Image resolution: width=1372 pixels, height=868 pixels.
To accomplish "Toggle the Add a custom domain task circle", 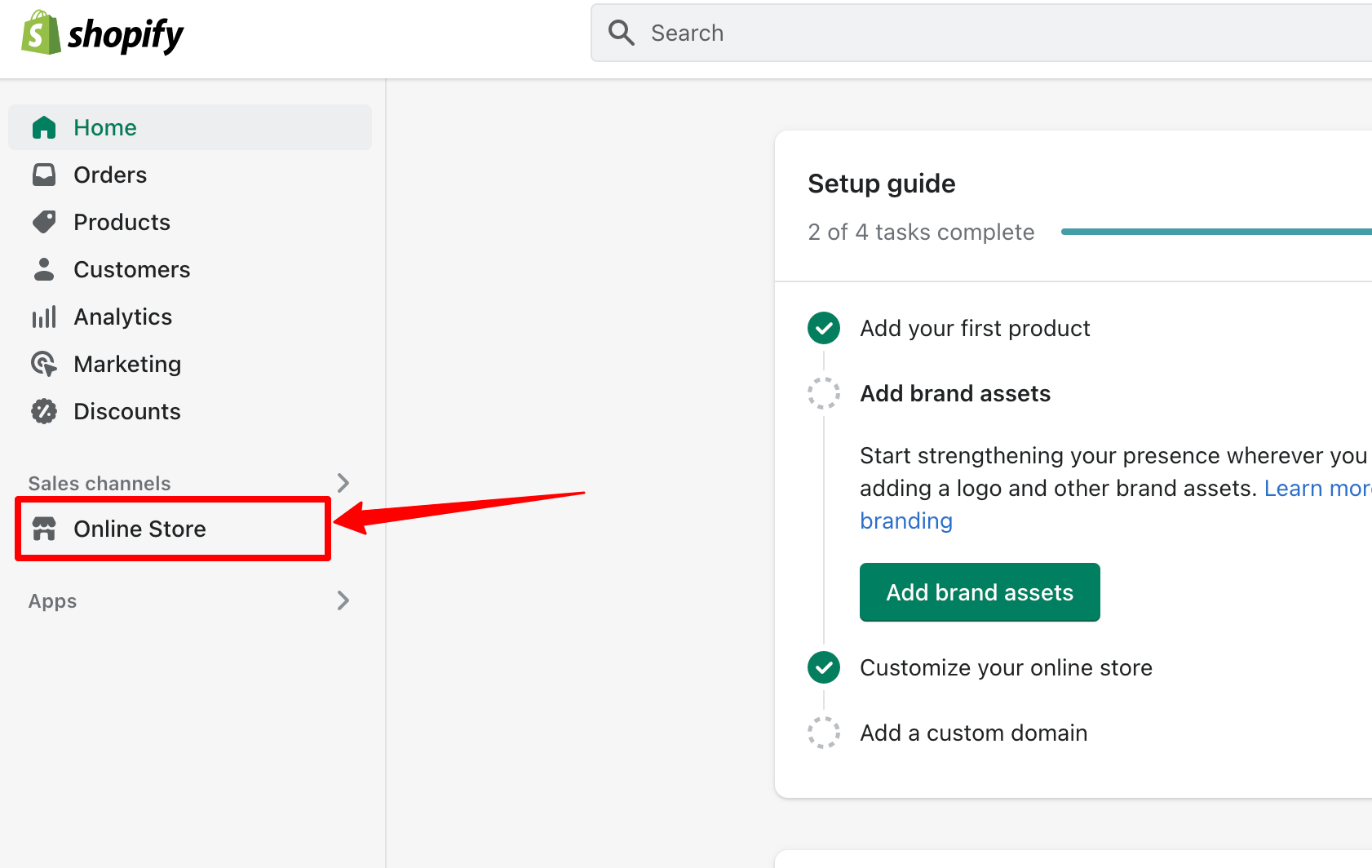I will coord(824,732).
